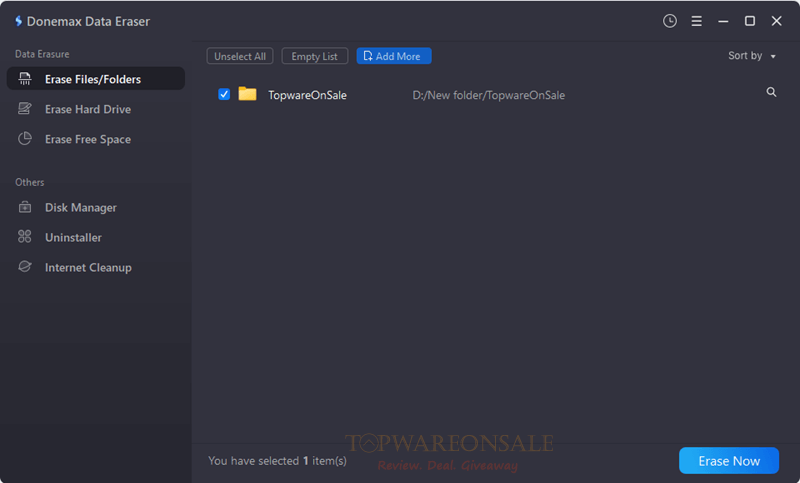Switch to Erase Free Space
Image resolution: width=800 pixels, height=483 pixels.
point(96,139)
